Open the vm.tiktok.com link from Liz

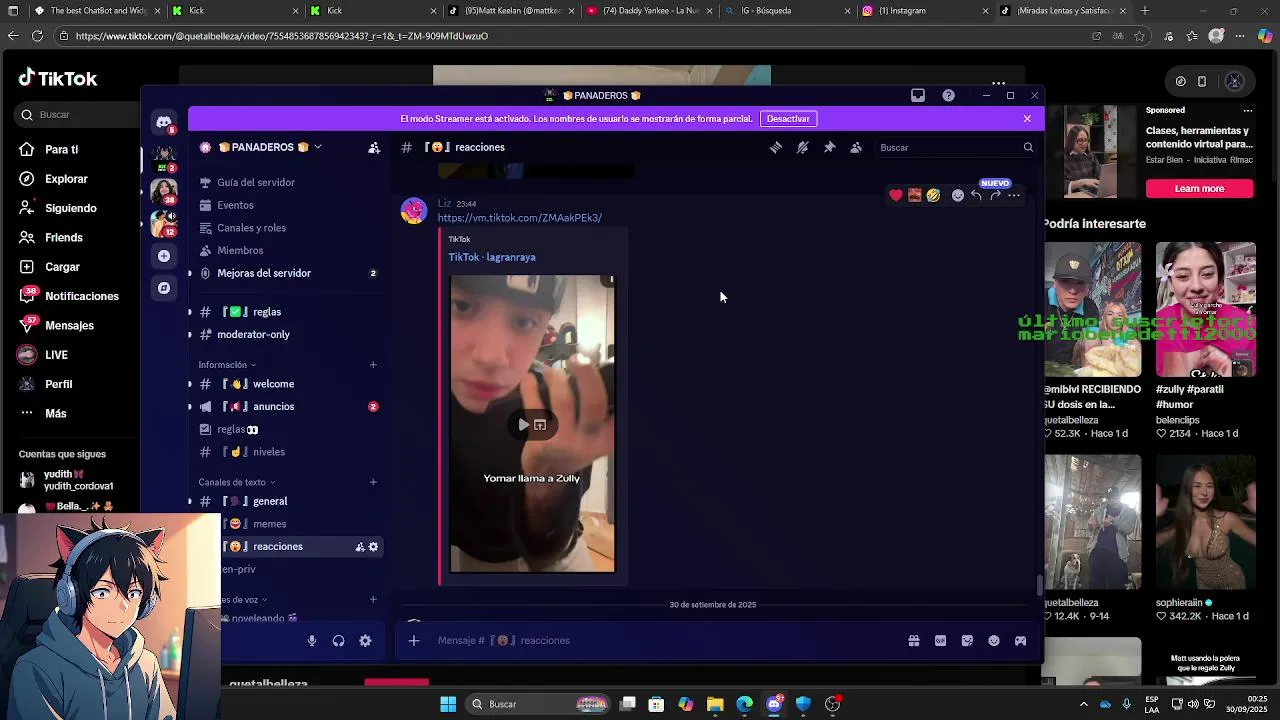click(x=519, y=218)
